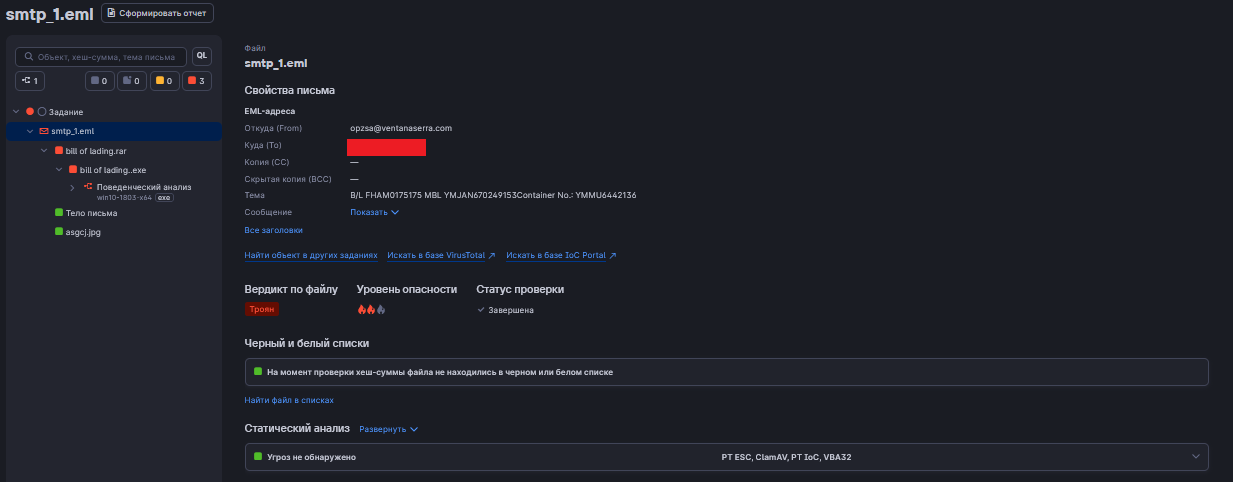1233x482 pixels.
Task: Click green square in Угроз не обнаружено row
Action: [257, 457]
